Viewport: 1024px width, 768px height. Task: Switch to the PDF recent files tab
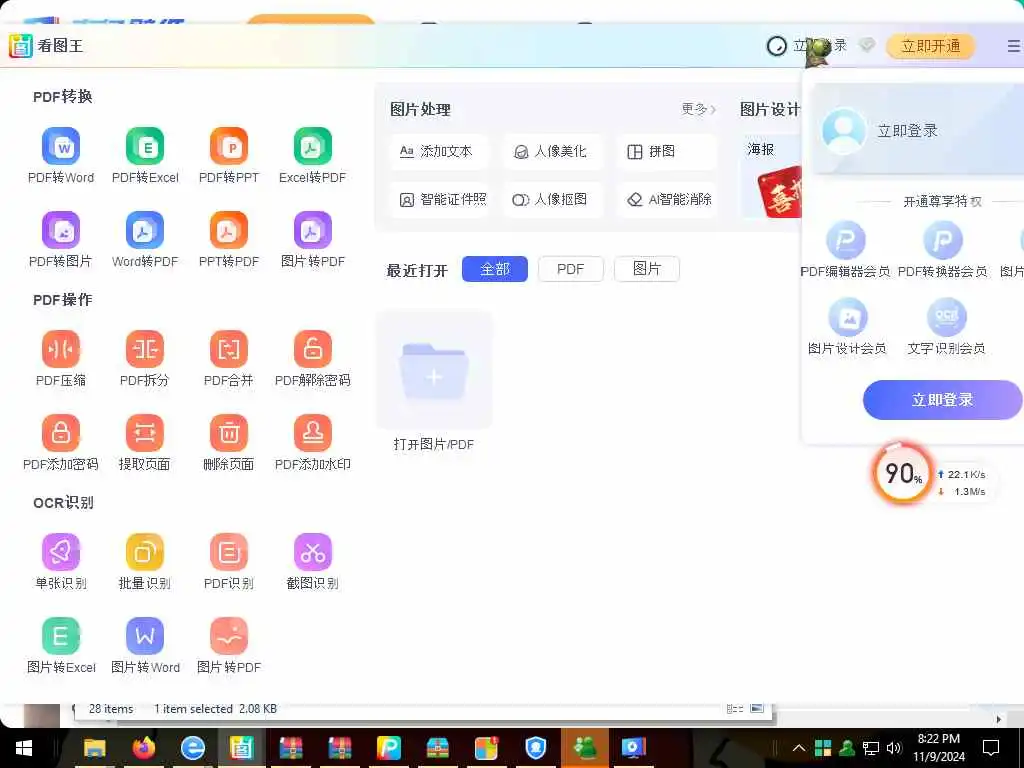coord(570,269)
